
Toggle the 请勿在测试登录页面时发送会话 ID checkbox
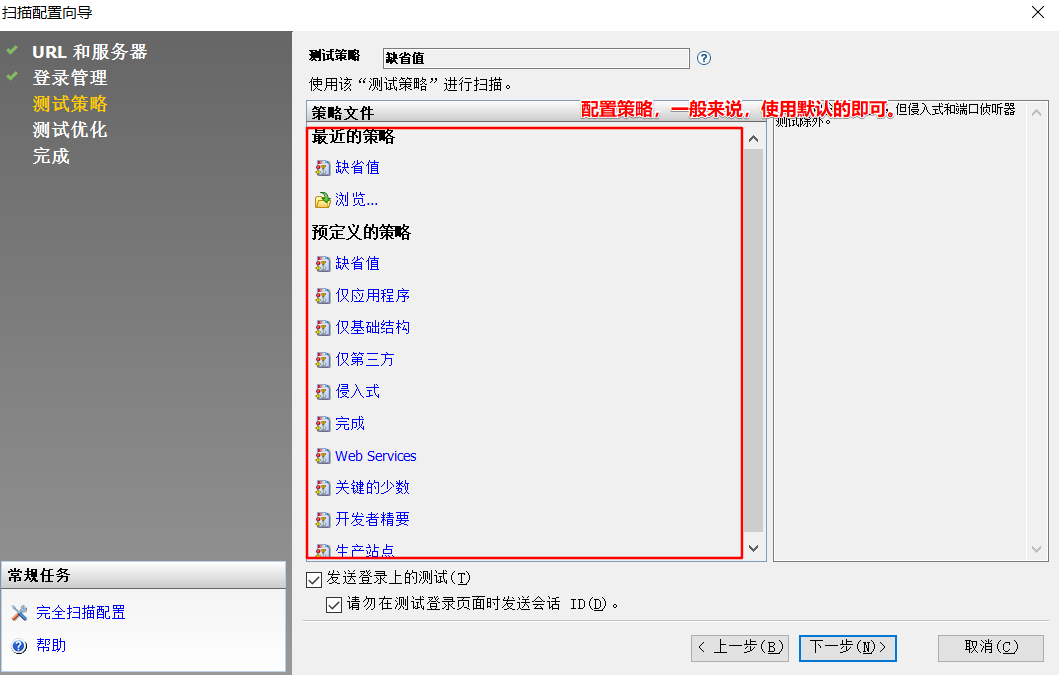coord(334,605)
